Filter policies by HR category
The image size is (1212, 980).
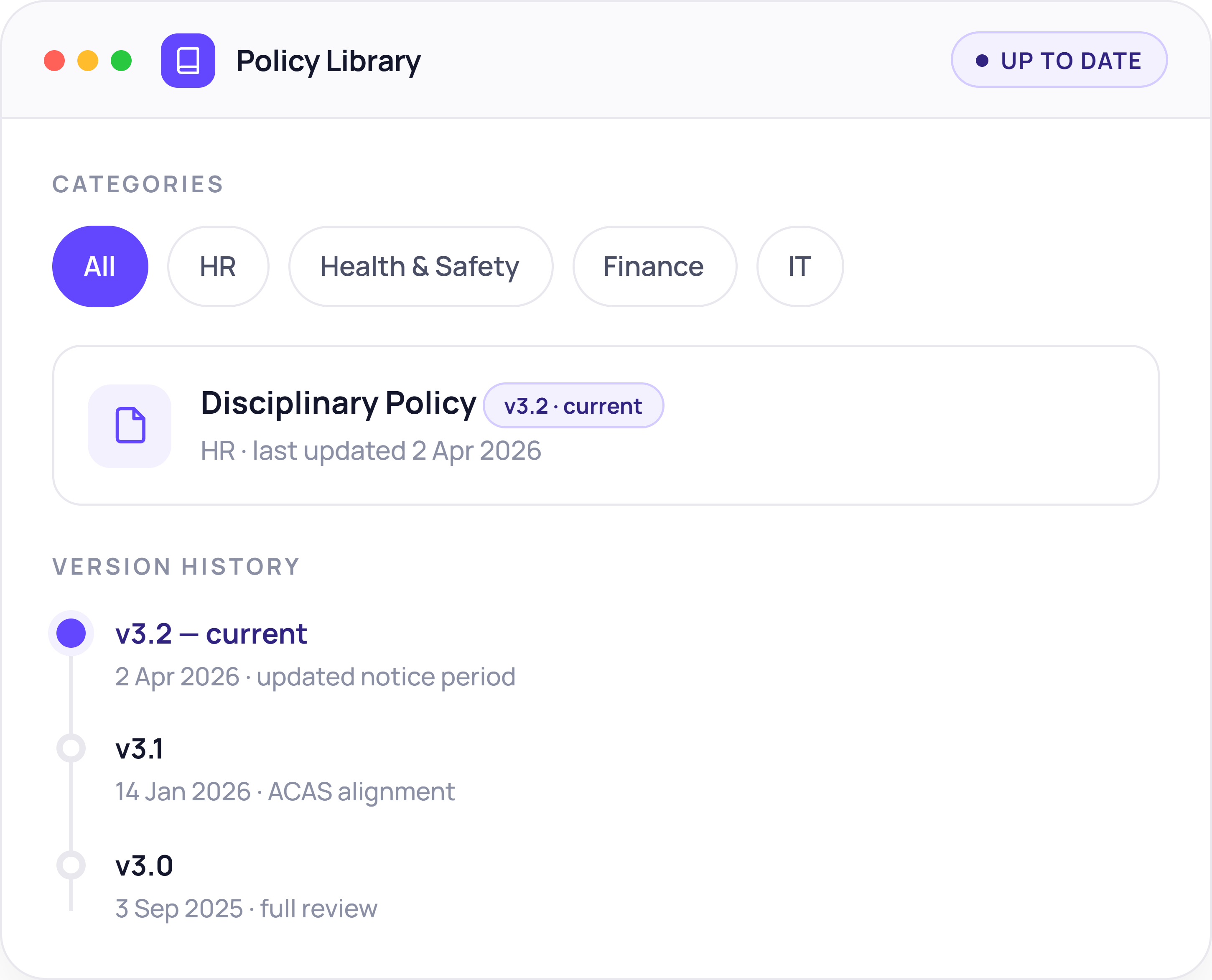219,267
